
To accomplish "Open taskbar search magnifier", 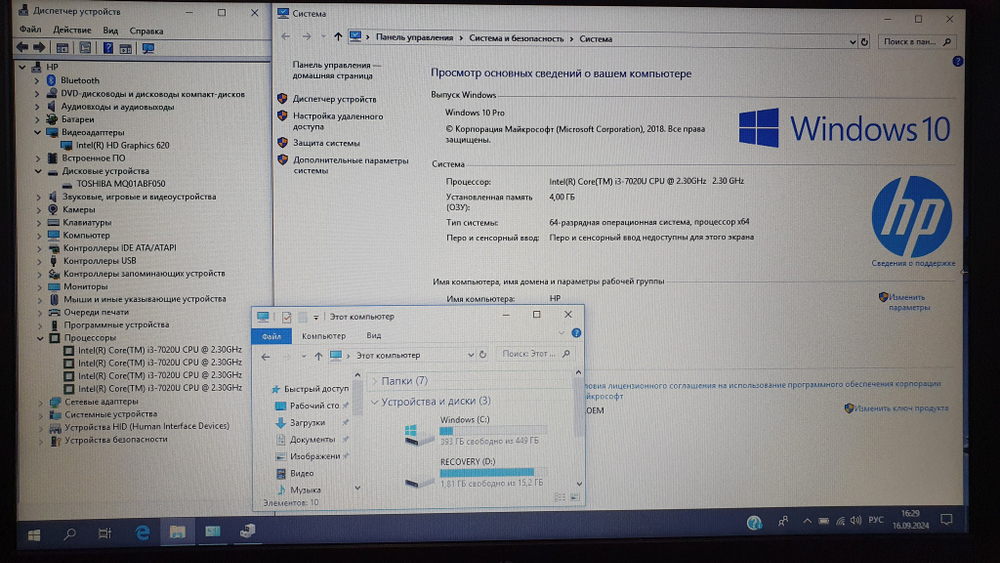I will click(x=70, y=533).
